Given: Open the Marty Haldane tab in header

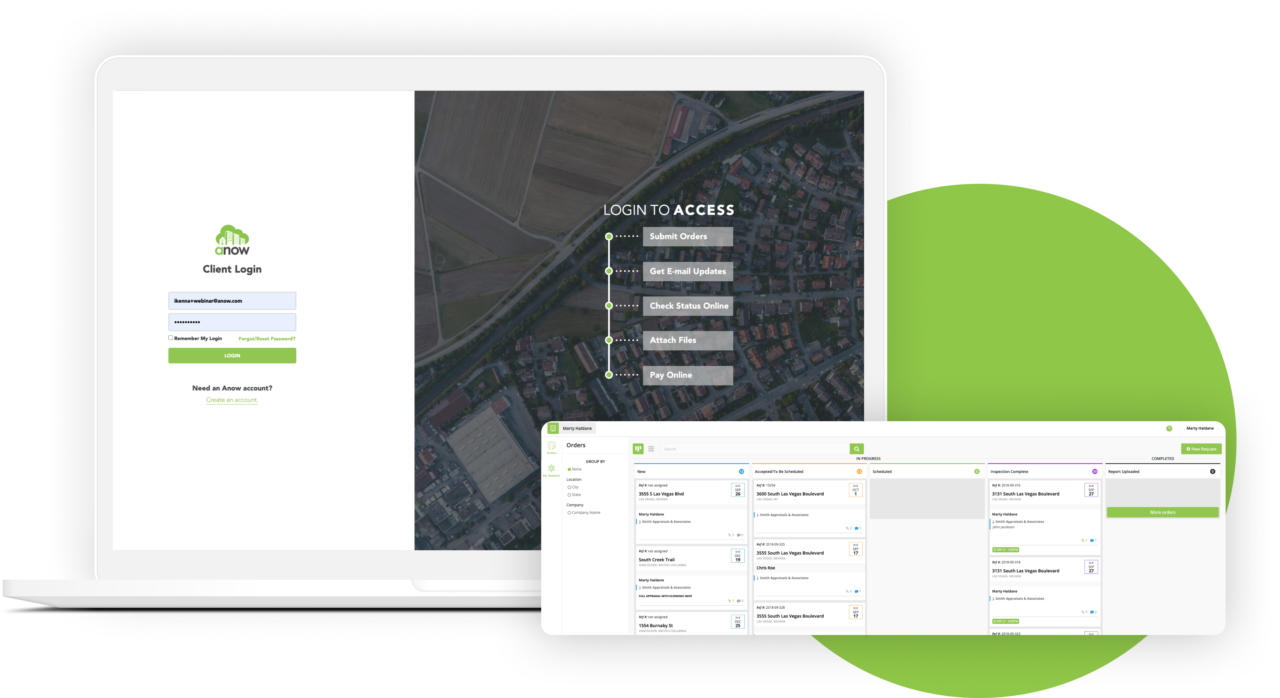Looking at the screenshot, I should click(x=578, y=428).
